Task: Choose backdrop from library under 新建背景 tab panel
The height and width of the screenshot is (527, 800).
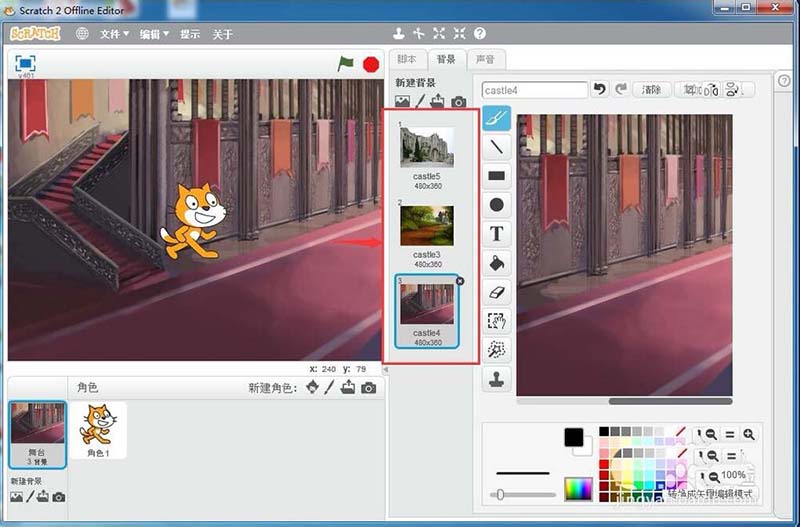Action: pos(402,102)
